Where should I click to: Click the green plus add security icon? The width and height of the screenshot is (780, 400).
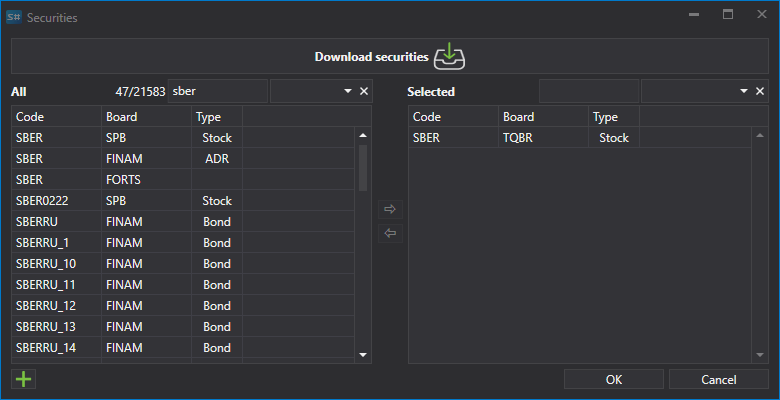[23, 380]
